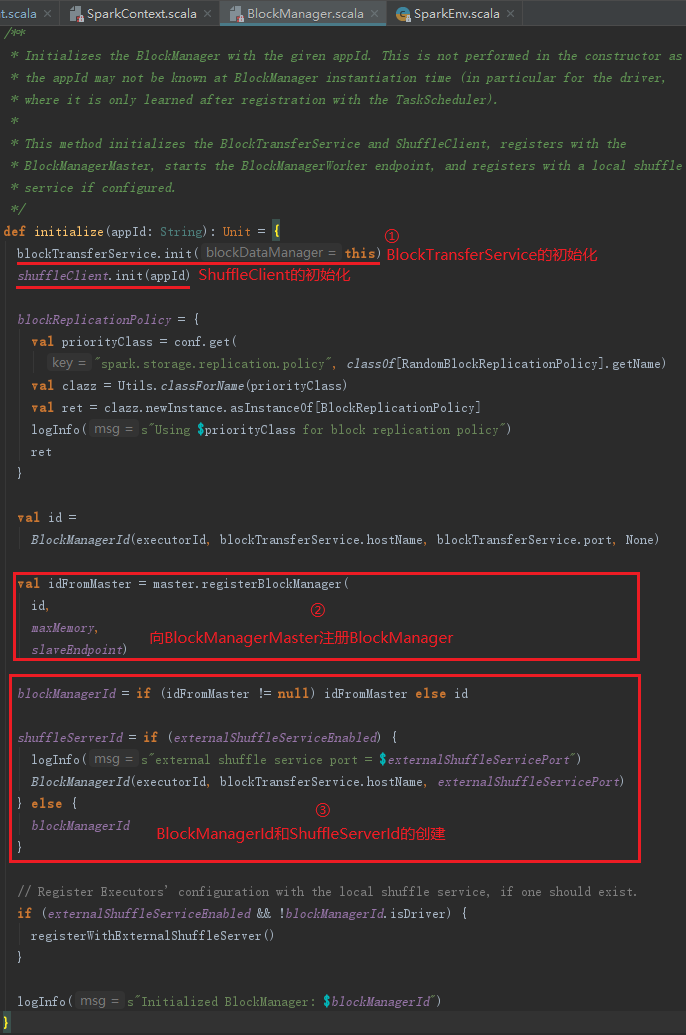
Task: Click the 'maxMemory,' argument
Action: 65,628
